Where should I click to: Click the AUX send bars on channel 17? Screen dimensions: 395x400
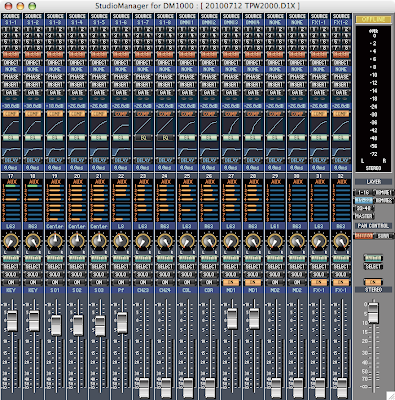pos(11,203)
